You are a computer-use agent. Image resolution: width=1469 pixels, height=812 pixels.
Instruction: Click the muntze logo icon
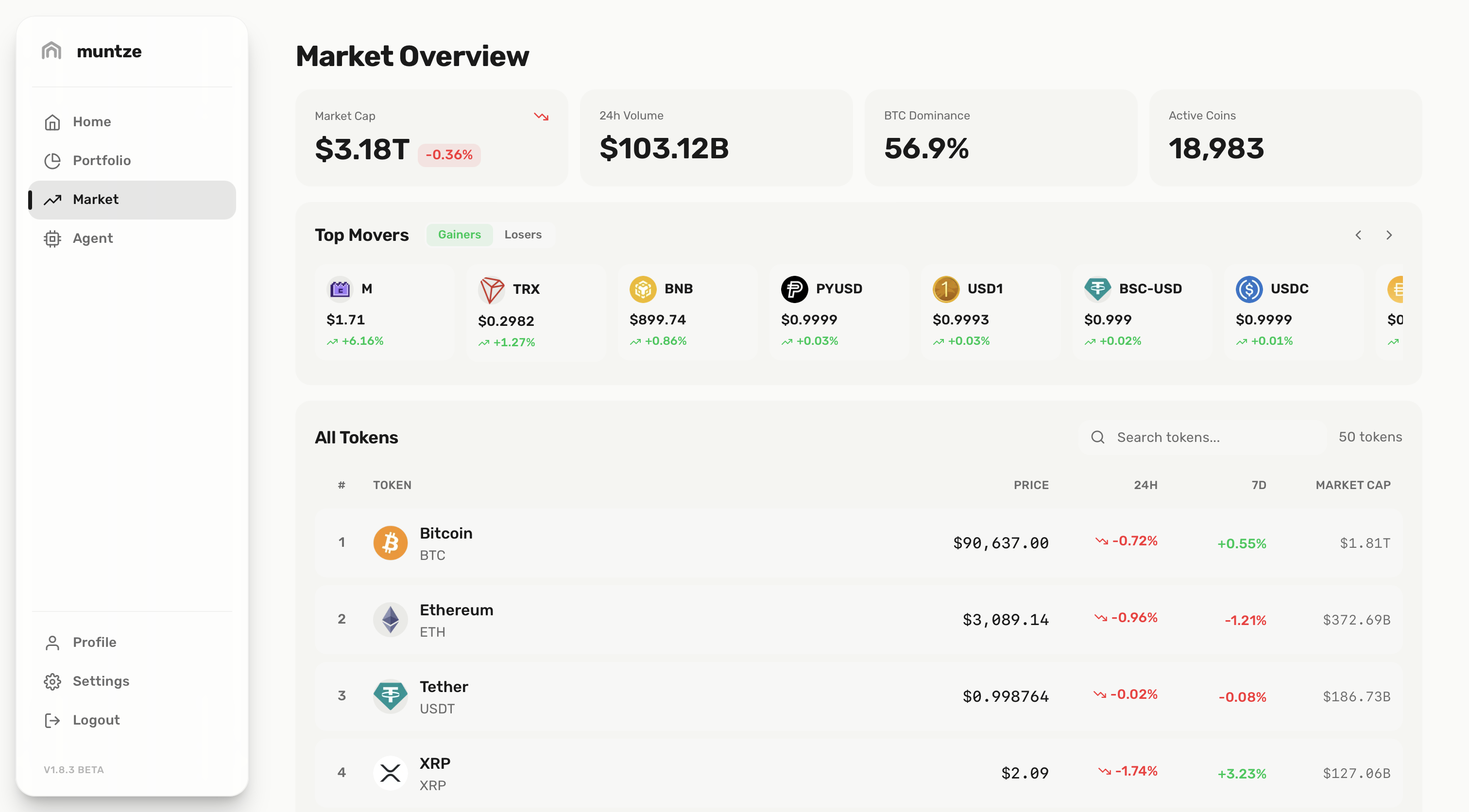point(51,51)
